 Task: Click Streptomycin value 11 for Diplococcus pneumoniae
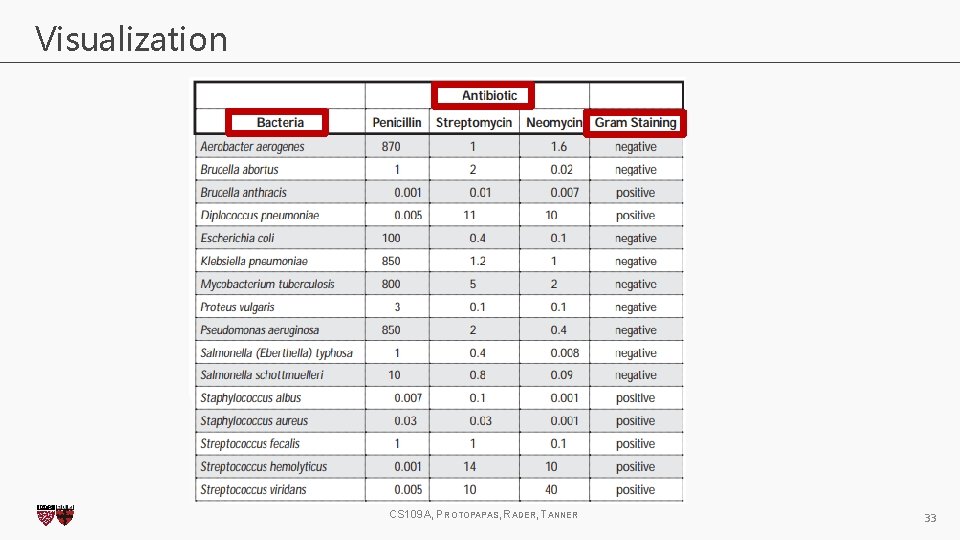click(470, 216)
